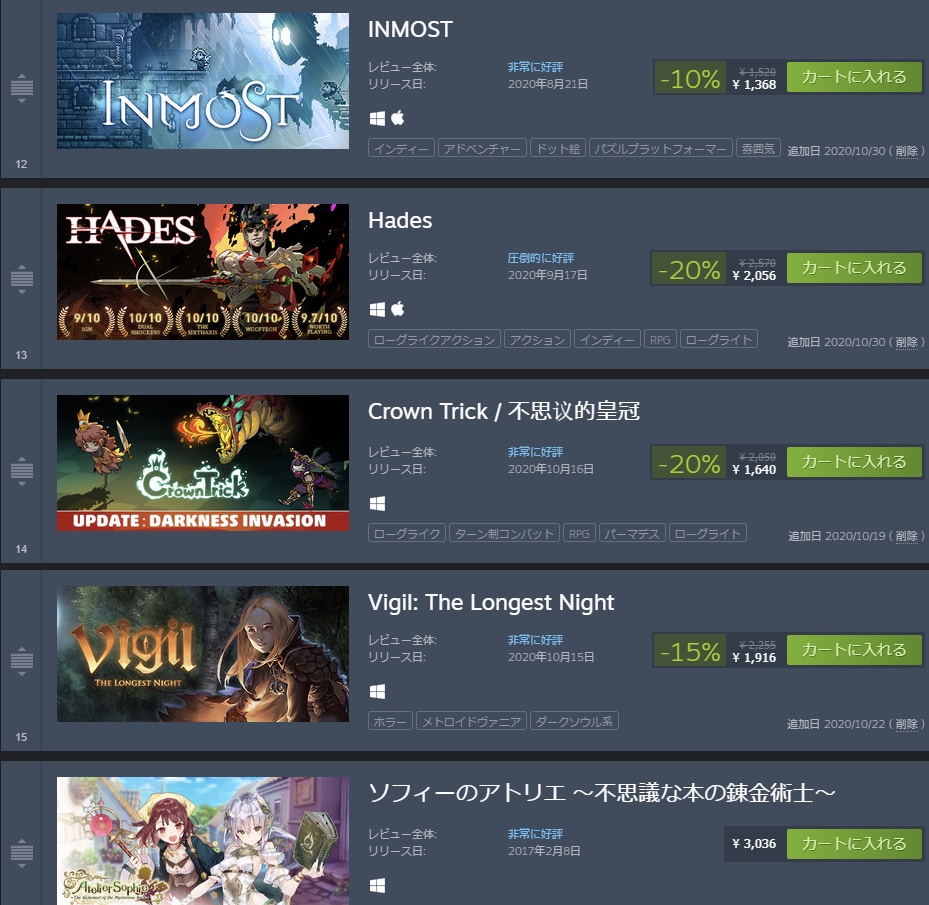Click the Windows icon under Vigil
929x905 pixels.
377,691
